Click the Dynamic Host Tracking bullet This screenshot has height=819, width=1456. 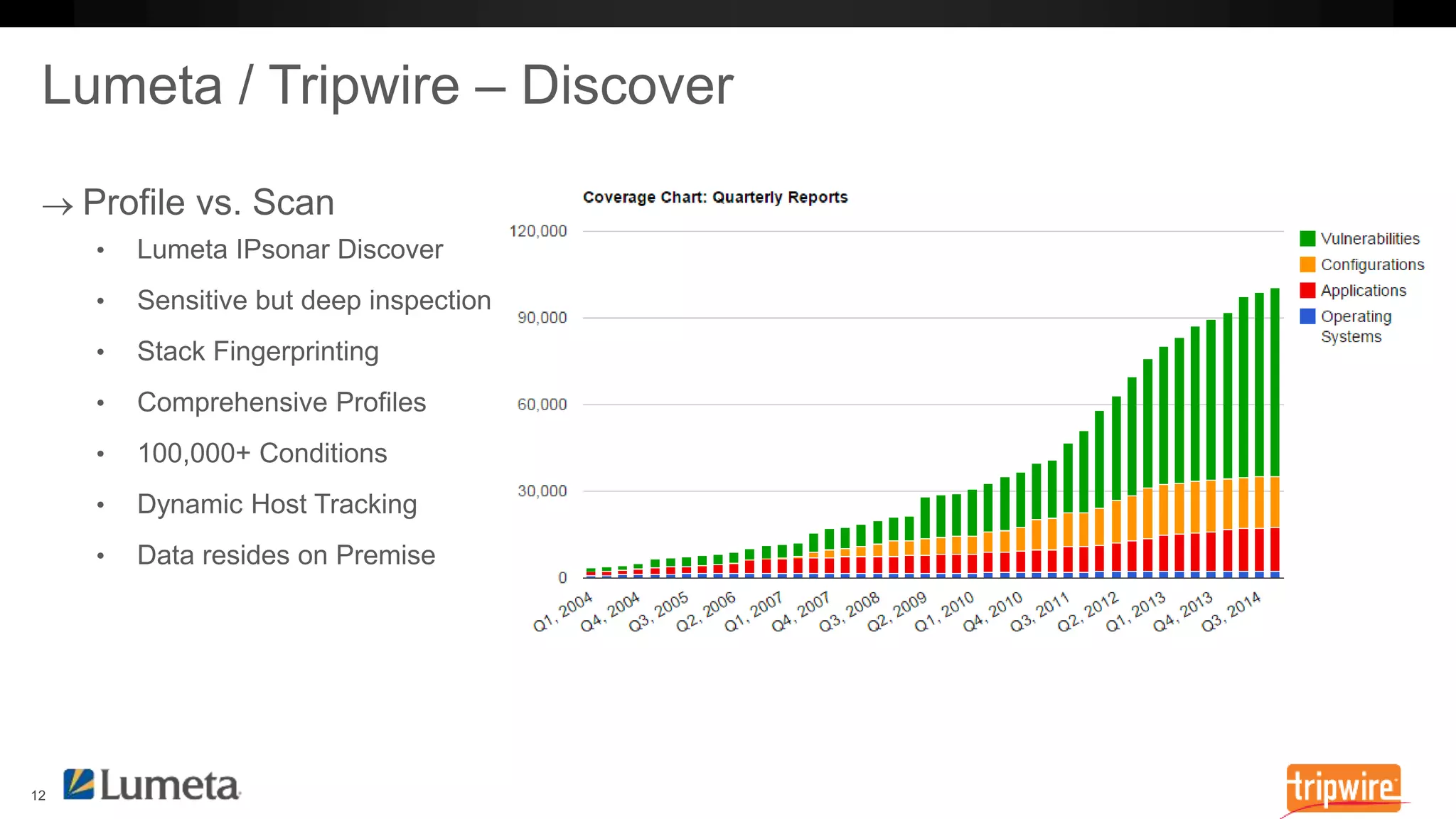[277, 504]
